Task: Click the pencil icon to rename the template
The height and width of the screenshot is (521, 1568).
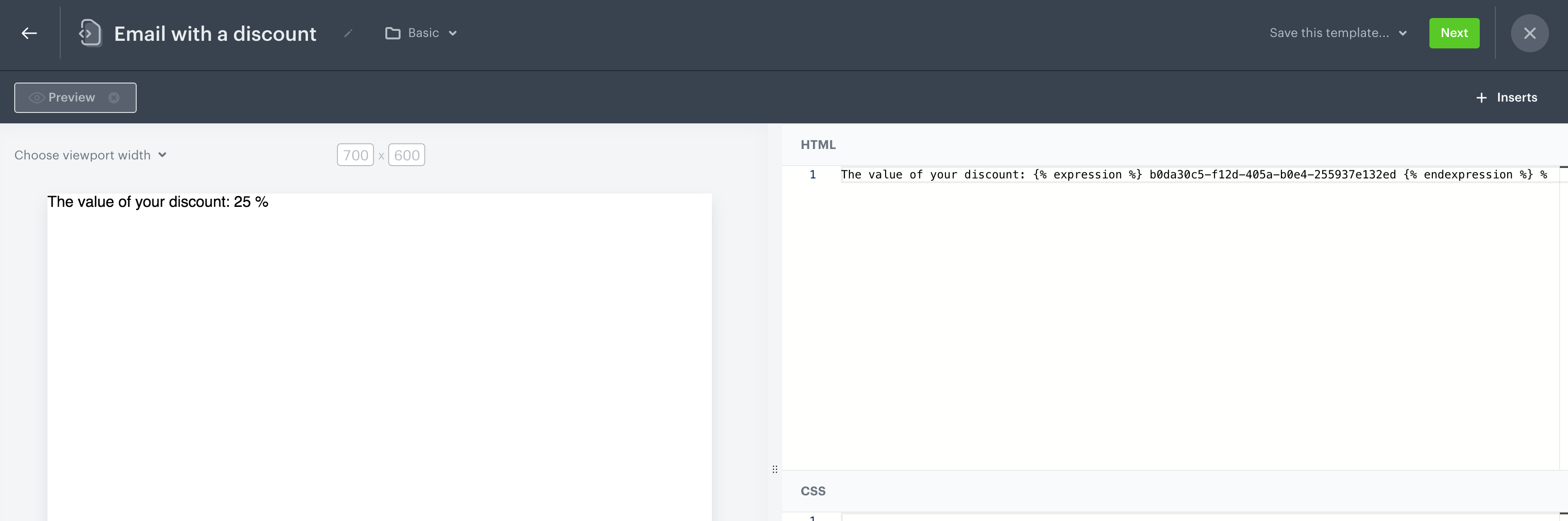Action: pos(347,34)
